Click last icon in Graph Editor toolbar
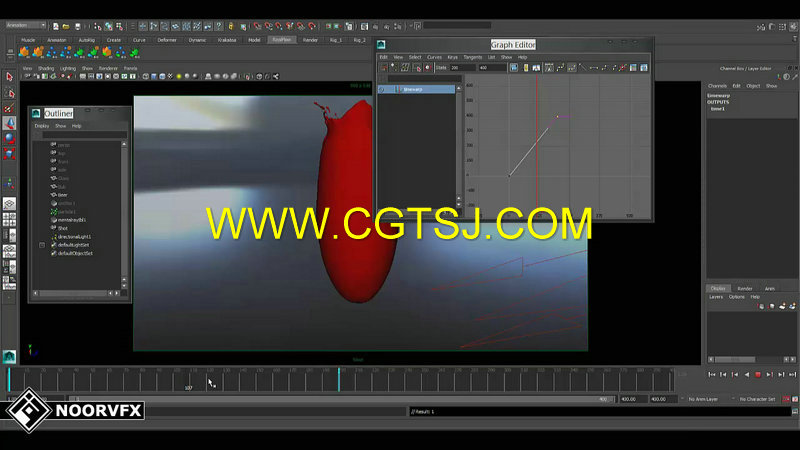The width and height of the screenshot is (800, 450). [644, 67]
